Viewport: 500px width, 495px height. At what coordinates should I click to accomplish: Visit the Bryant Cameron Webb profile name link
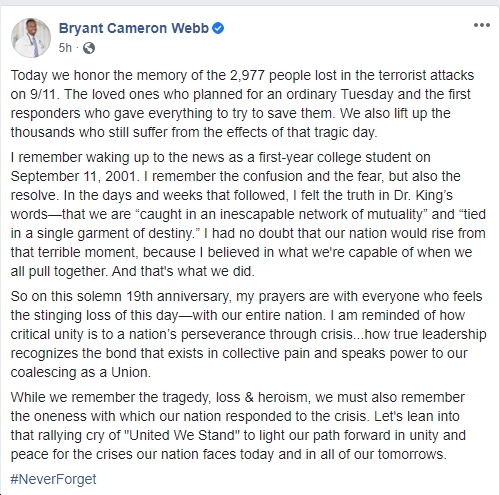pos(133,28)
